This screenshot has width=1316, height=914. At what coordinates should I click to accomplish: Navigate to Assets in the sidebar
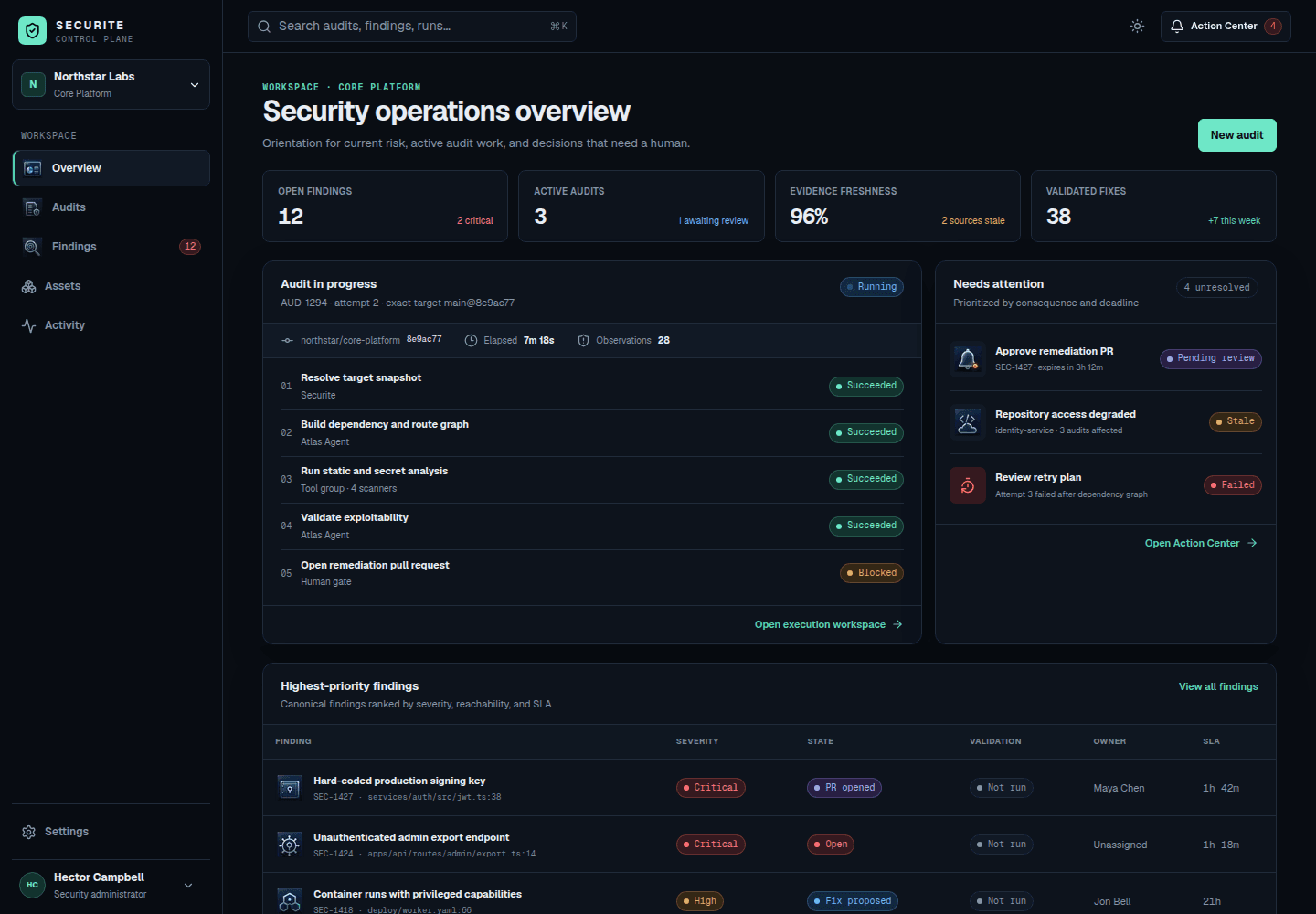pyautogui.click(x=111, y=286)
